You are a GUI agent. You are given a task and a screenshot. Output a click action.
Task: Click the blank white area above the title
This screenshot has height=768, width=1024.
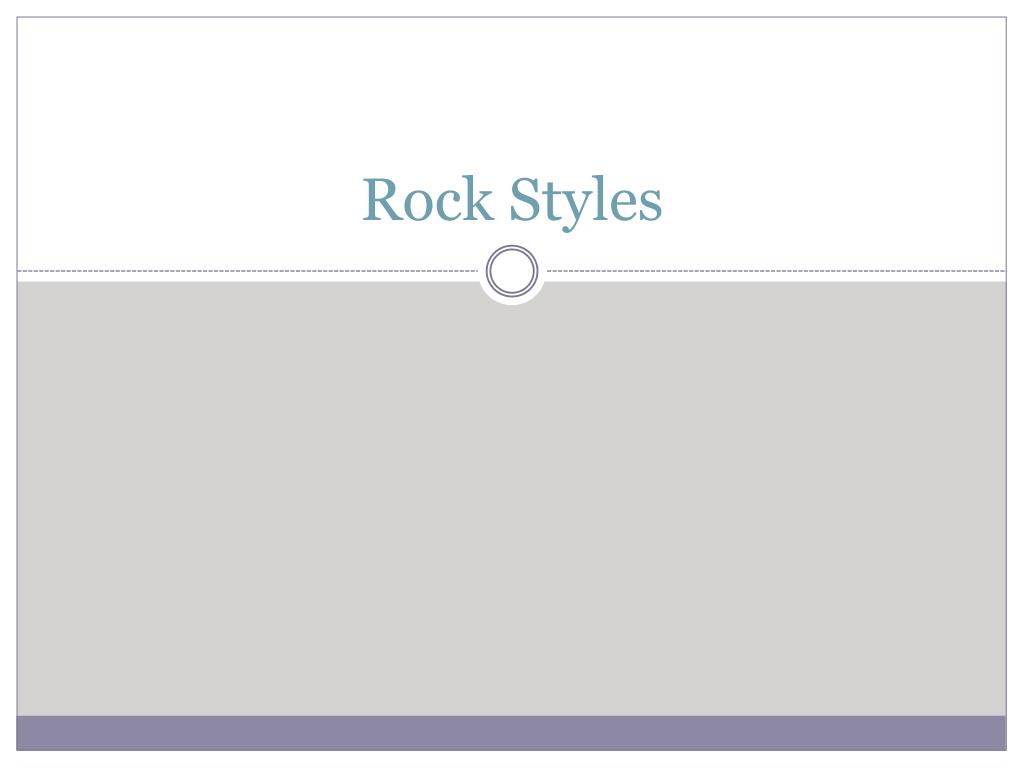point(511,91)
